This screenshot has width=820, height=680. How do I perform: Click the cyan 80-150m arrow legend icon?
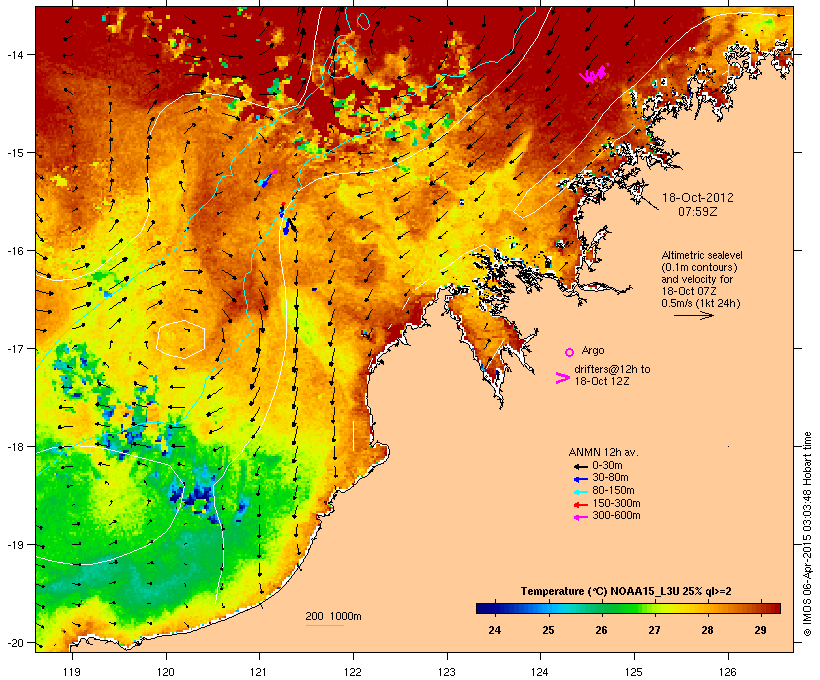coord(580,492)
